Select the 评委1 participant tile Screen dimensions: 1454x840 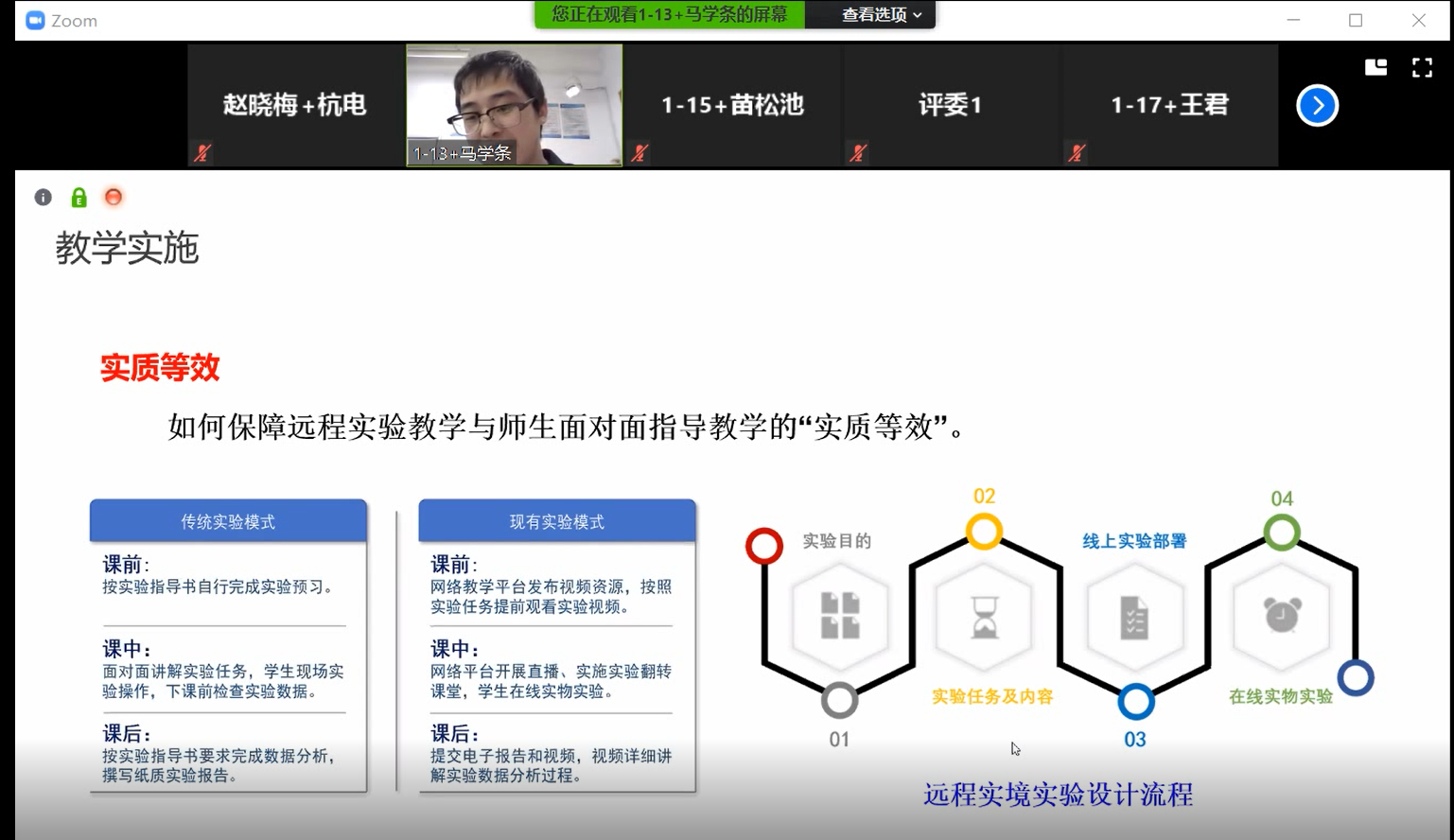coord(951,105)
